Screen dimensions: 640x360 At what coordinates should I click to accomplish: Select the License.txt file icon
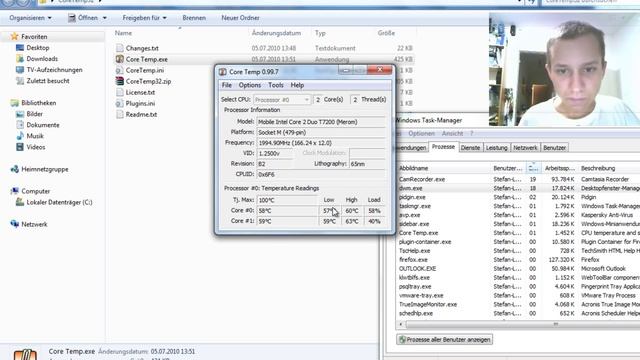[120, 92]
